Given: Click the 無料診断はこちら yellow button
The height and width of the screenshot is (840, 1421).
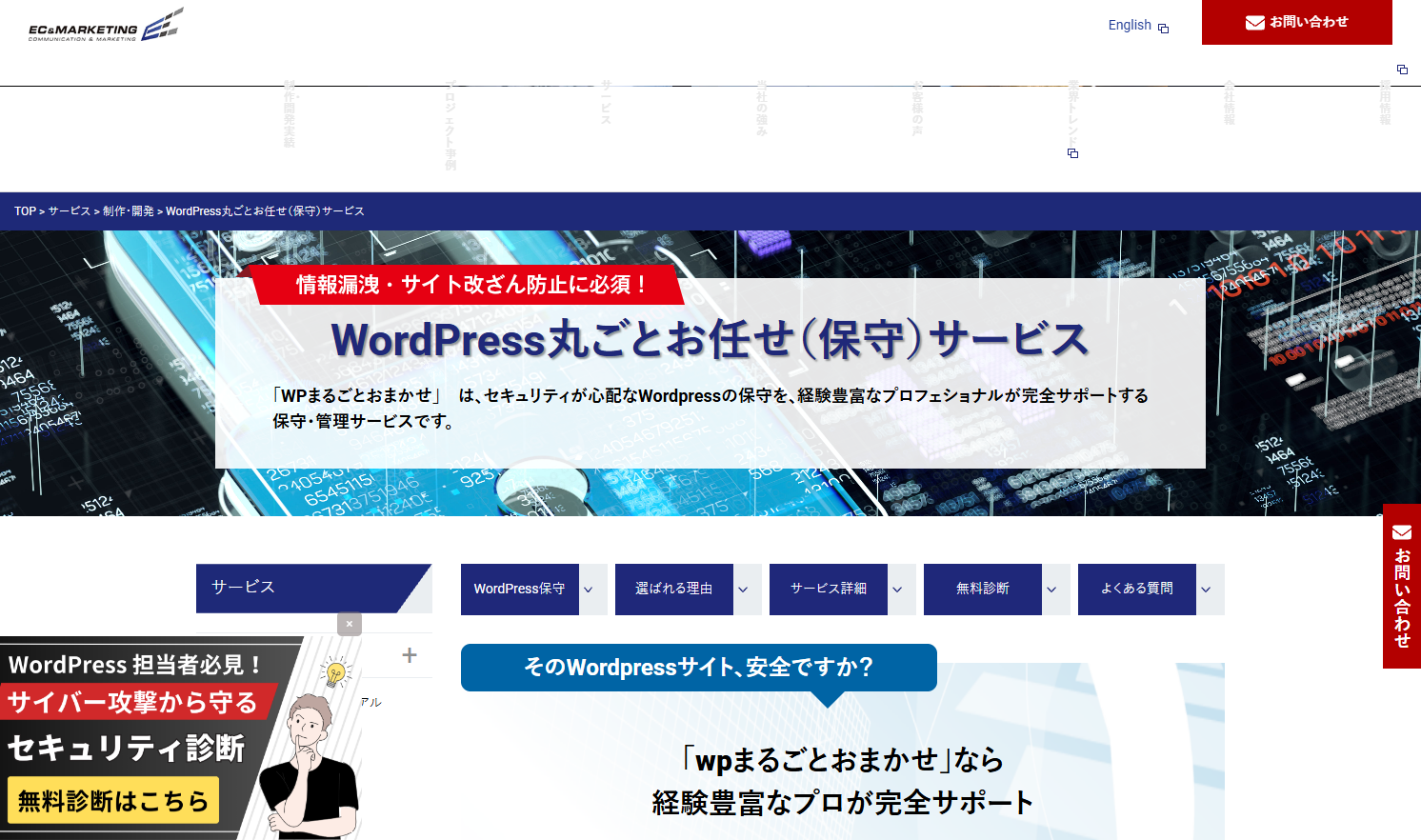Looking at the screenshot, I should [111, 800].
